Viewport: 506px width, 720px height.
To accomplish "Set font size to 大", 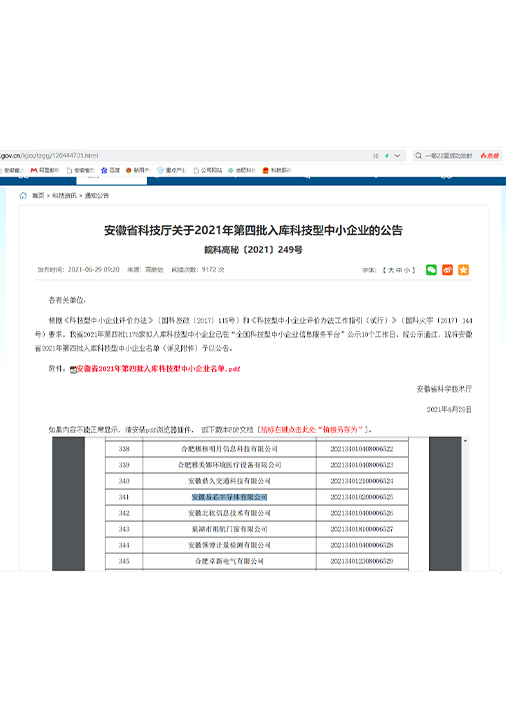I will (x=391, y=270).
